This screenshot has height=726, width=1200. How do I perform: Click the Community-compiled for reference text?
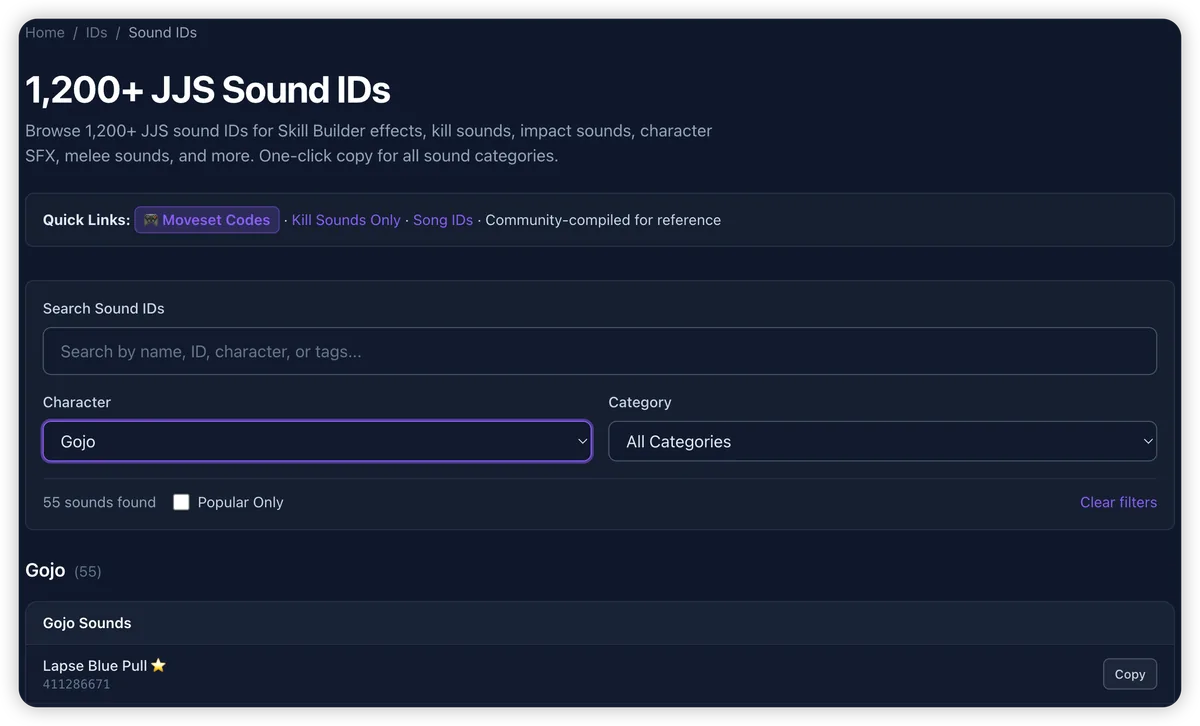pos(603,220)
